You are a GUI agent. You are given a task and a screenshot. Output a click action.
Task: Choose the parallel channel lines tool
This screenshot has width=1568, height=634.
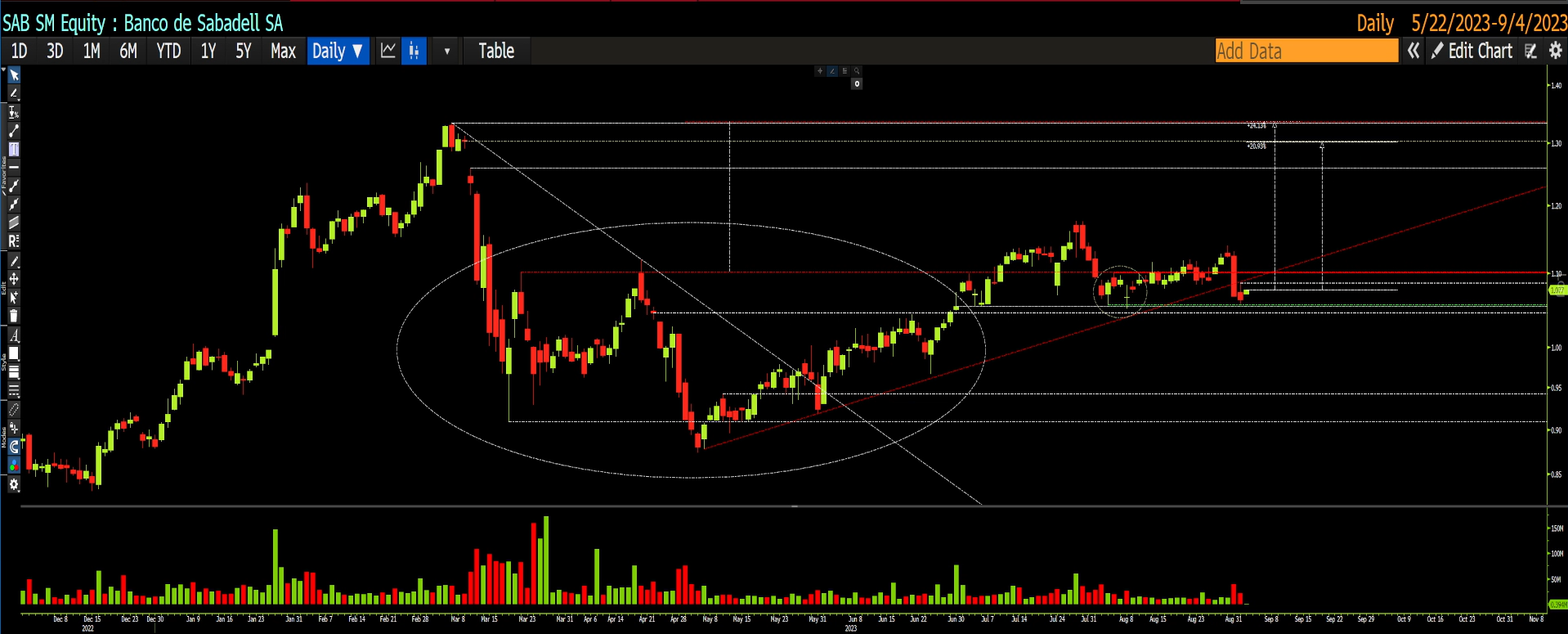14,223
